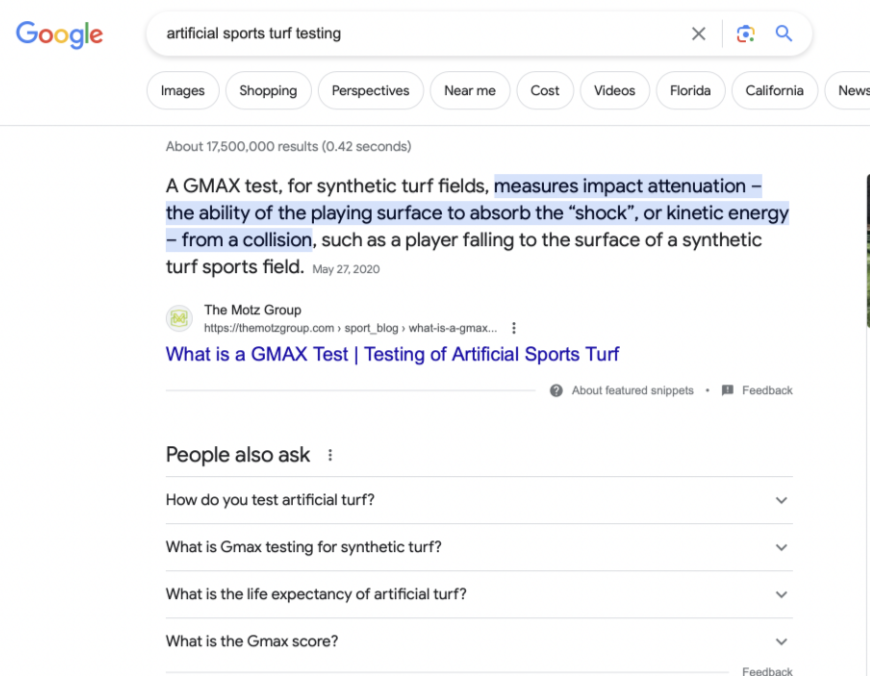This screenshot has height=676, width=870.
Task: Clear the search box with X icon
Action: (x=699, y=34)
